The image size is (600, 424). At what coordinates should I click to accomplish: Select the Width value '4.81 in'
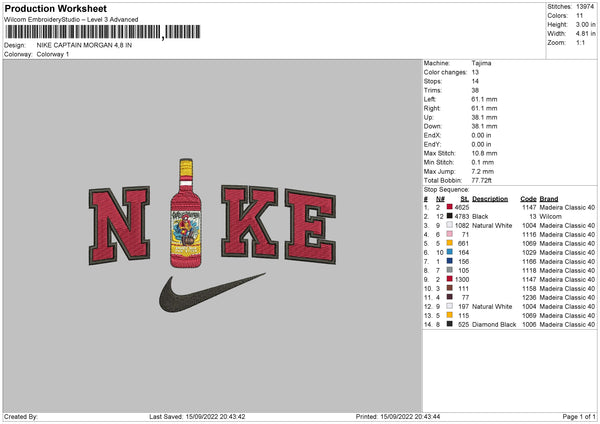[x=585, y=34]
